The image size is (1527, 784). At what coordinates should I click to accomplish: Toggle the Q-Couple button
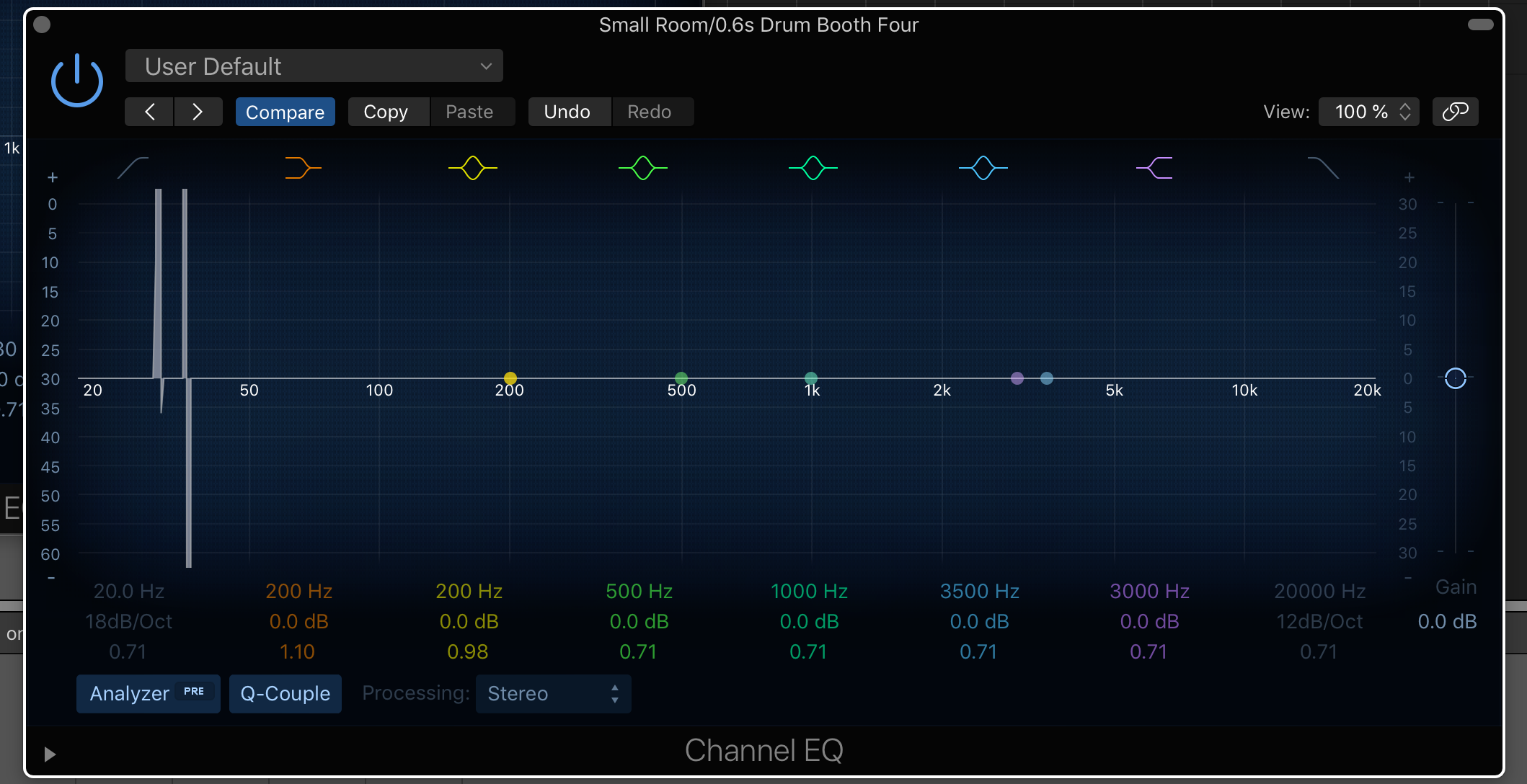285,693
